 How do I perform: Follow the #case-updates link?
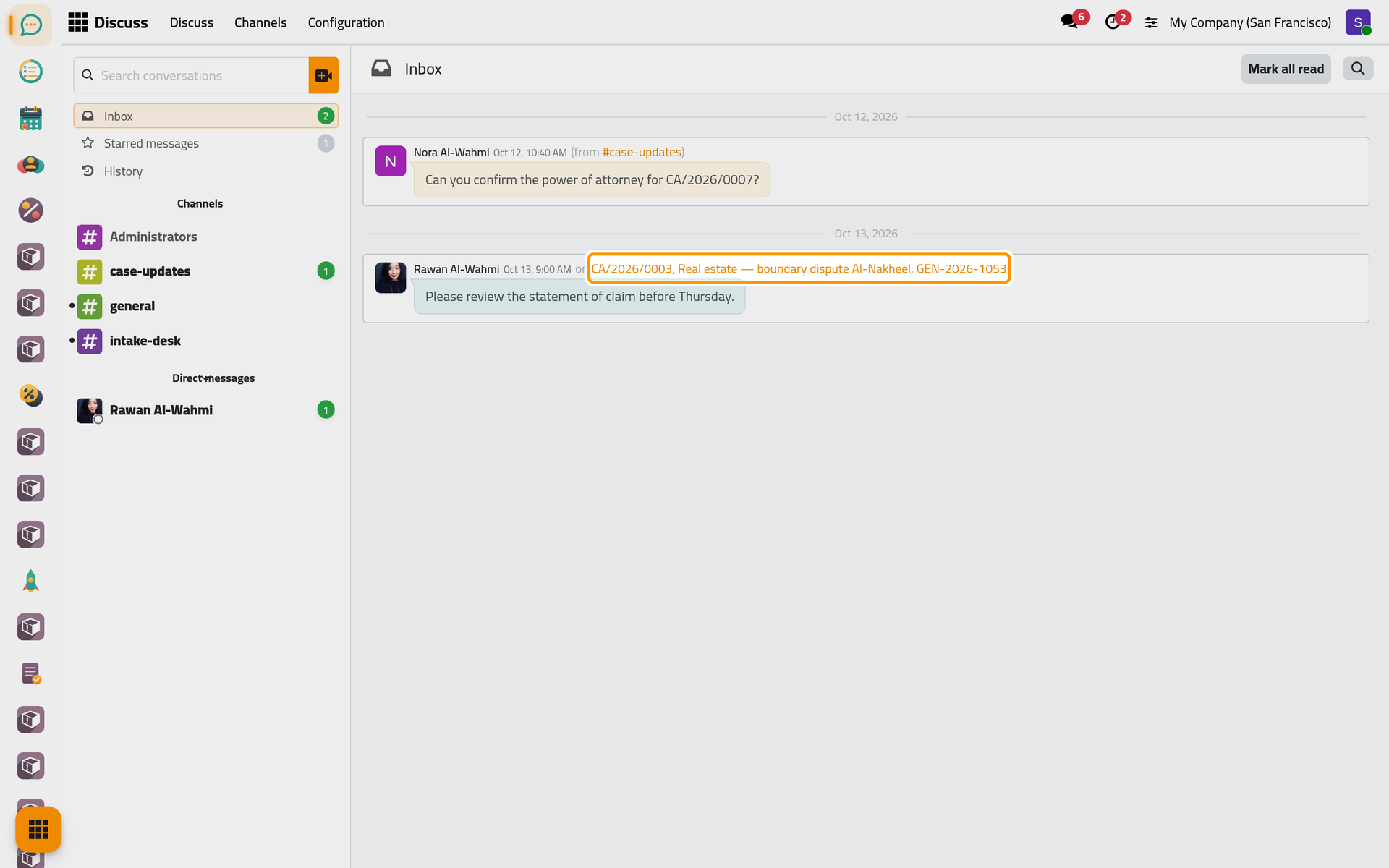pyautogui.click(x=642, y=152)
